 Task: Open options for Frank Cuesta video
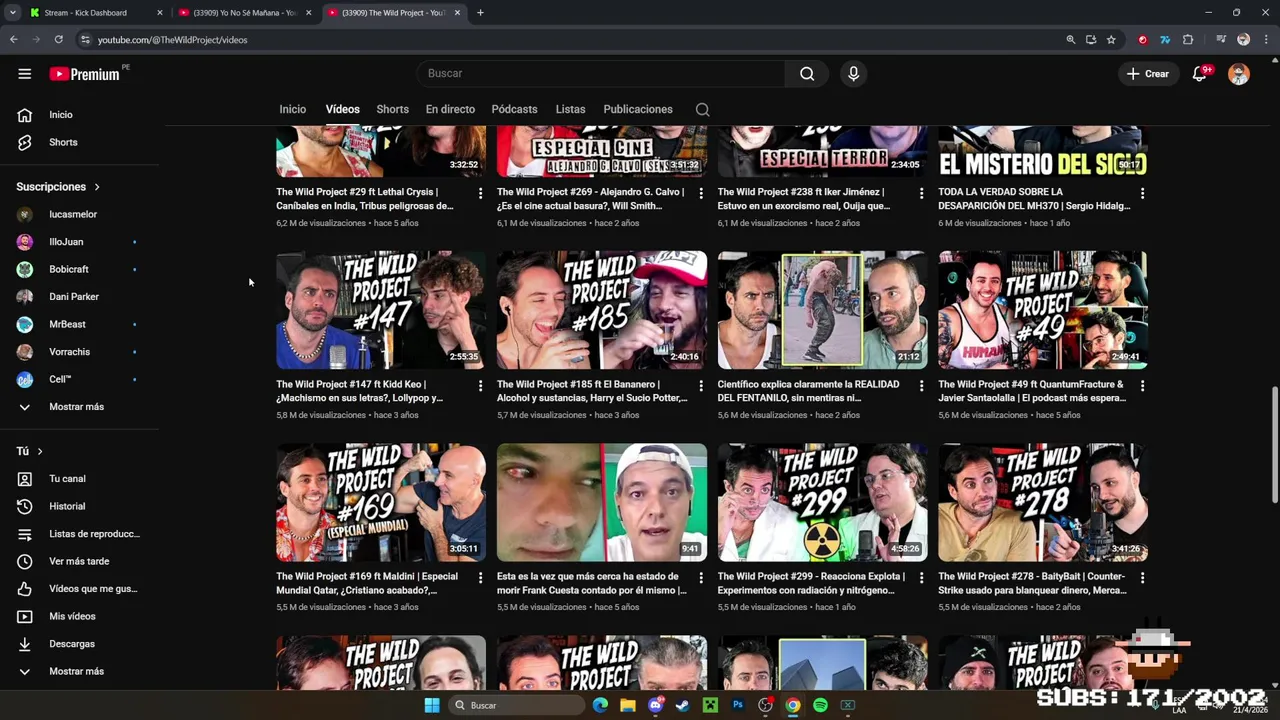[700, 577]
